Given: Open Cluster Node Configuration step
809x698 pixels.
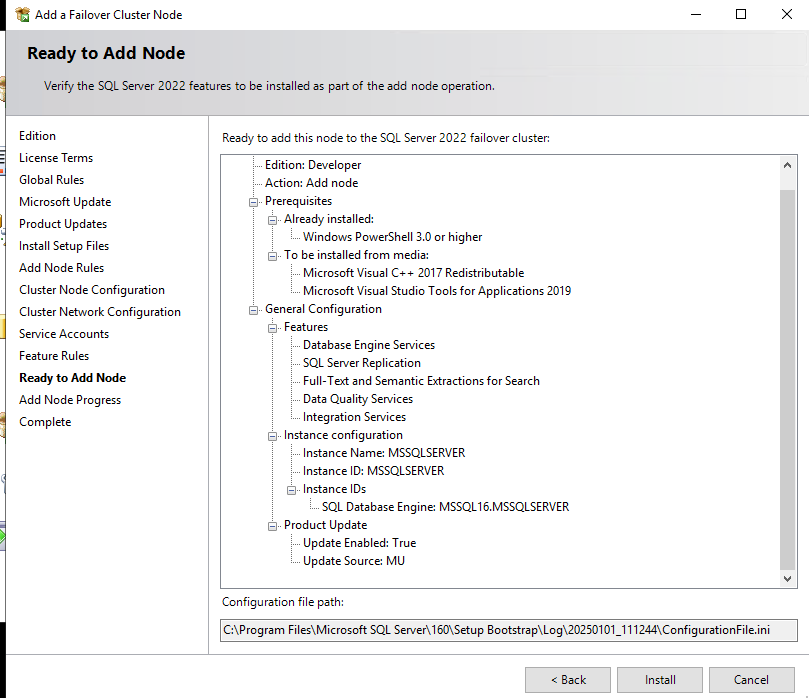Looking at the screenshot, I should coord(92,290).
